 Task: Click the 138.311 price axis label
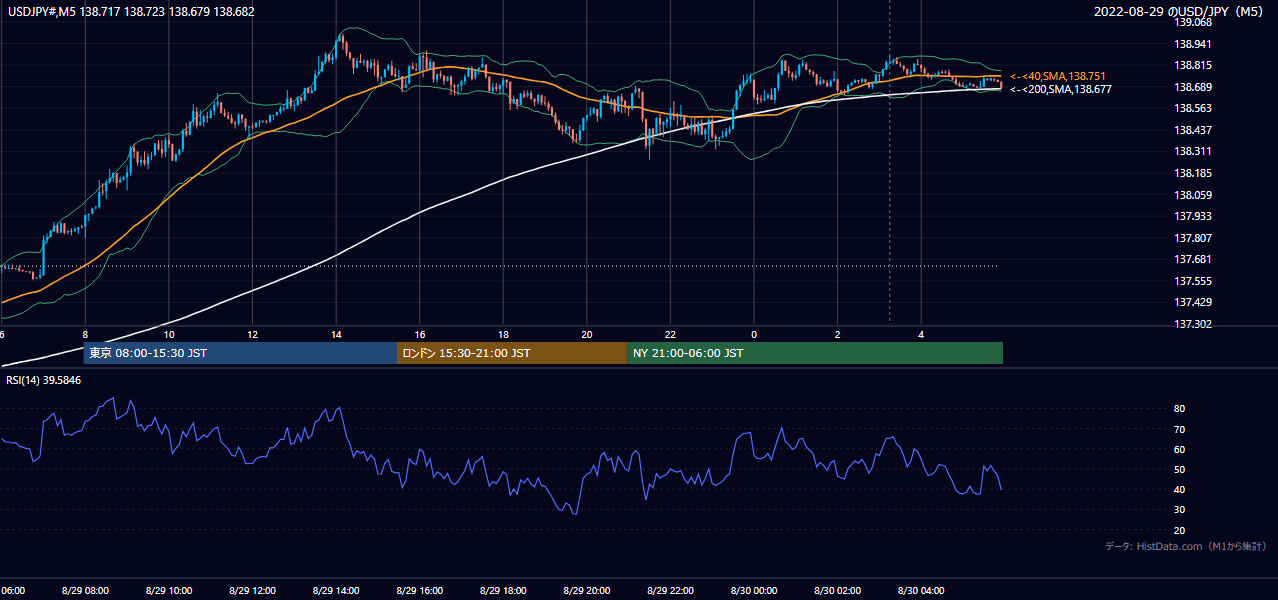point(1192,152)
